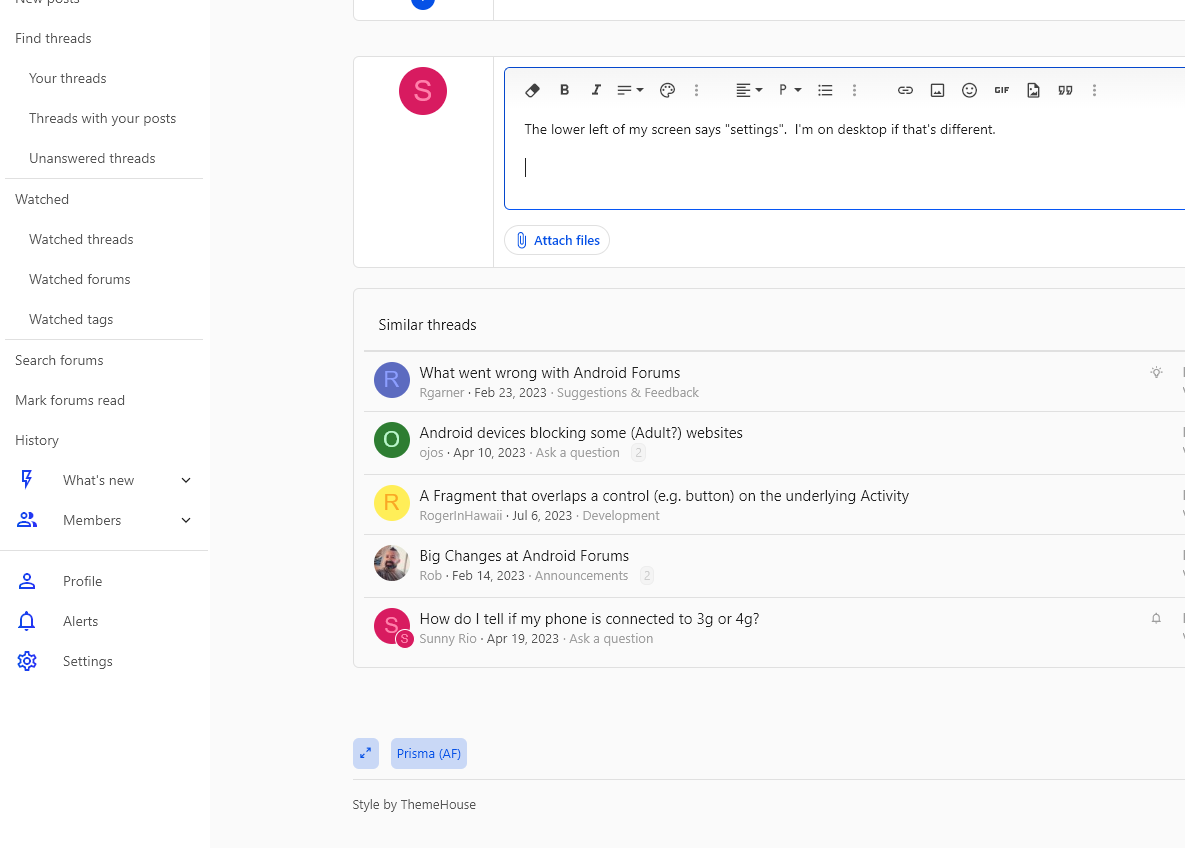1185x848 pixels.
Task: Insert an image into the reply
Action: point(937,90)
